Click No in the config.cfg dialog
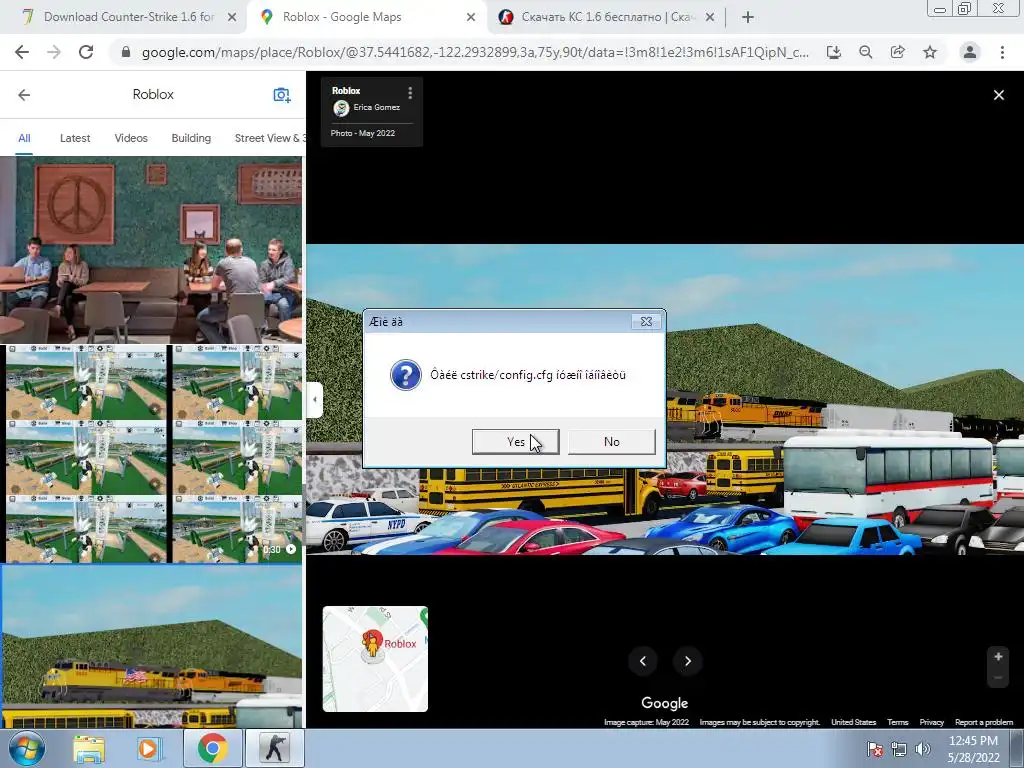The height and width of the screenshot is (768, 1024). (x=611, y=441)
